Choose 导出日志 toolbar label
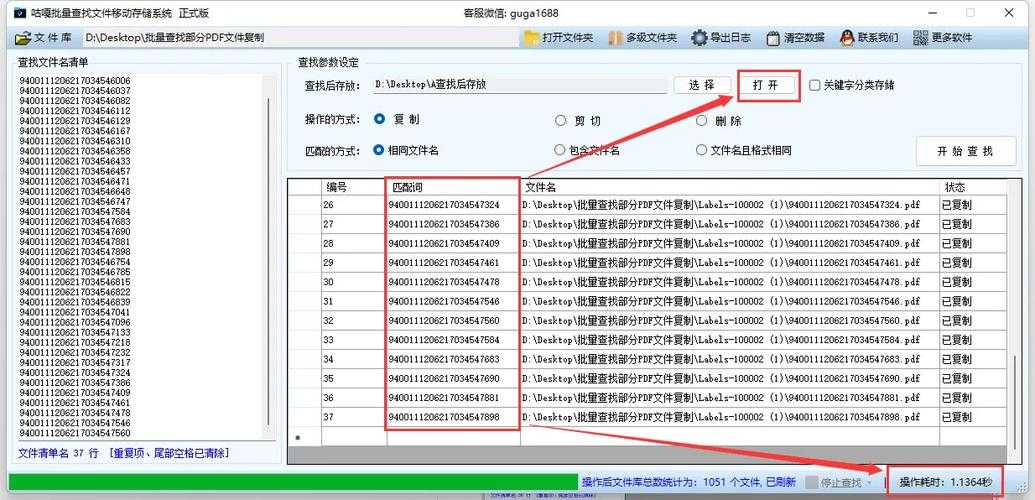 (730, 38)
